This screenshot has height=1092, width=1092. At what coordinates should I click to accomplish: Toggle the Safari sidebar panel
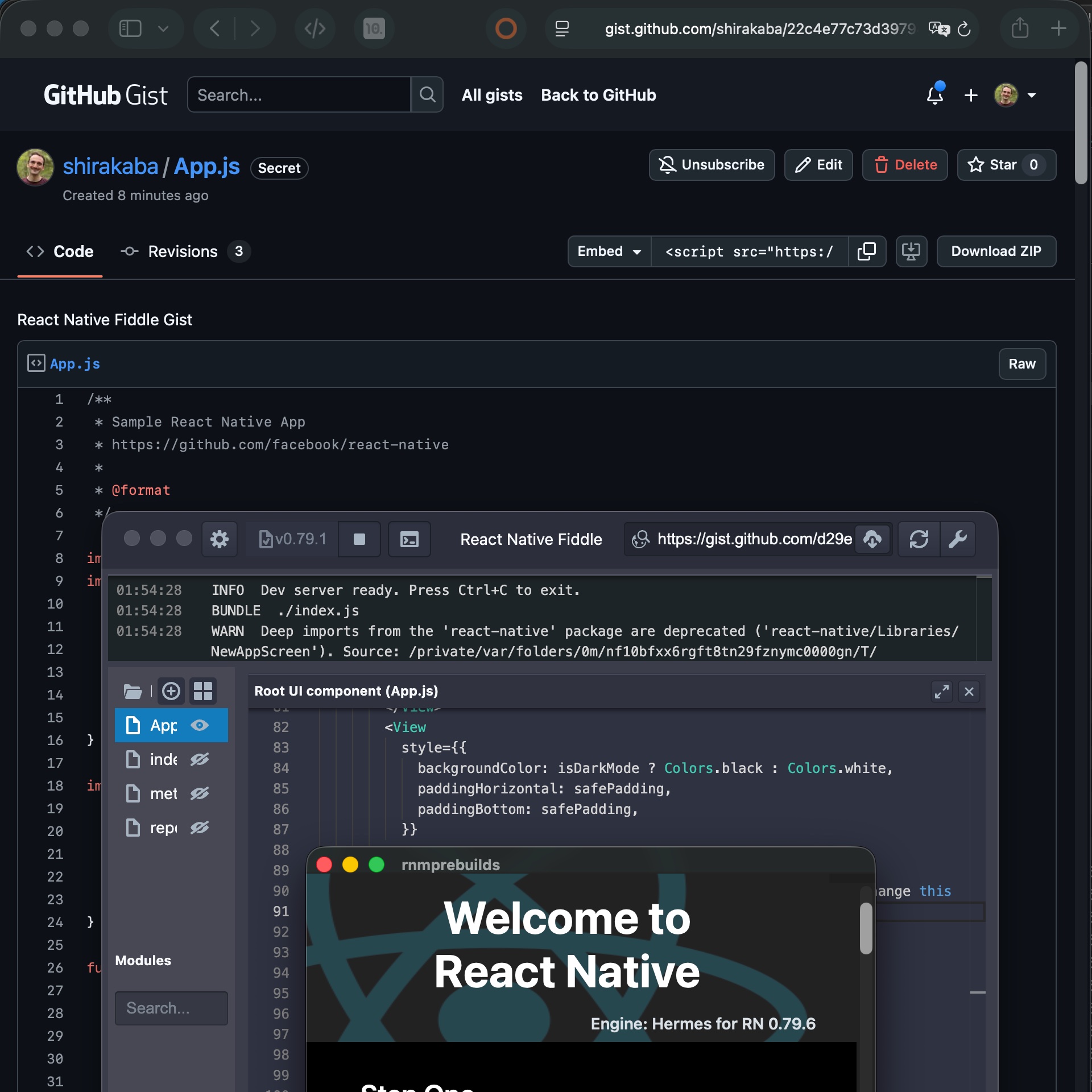click(x=130, y=28)
